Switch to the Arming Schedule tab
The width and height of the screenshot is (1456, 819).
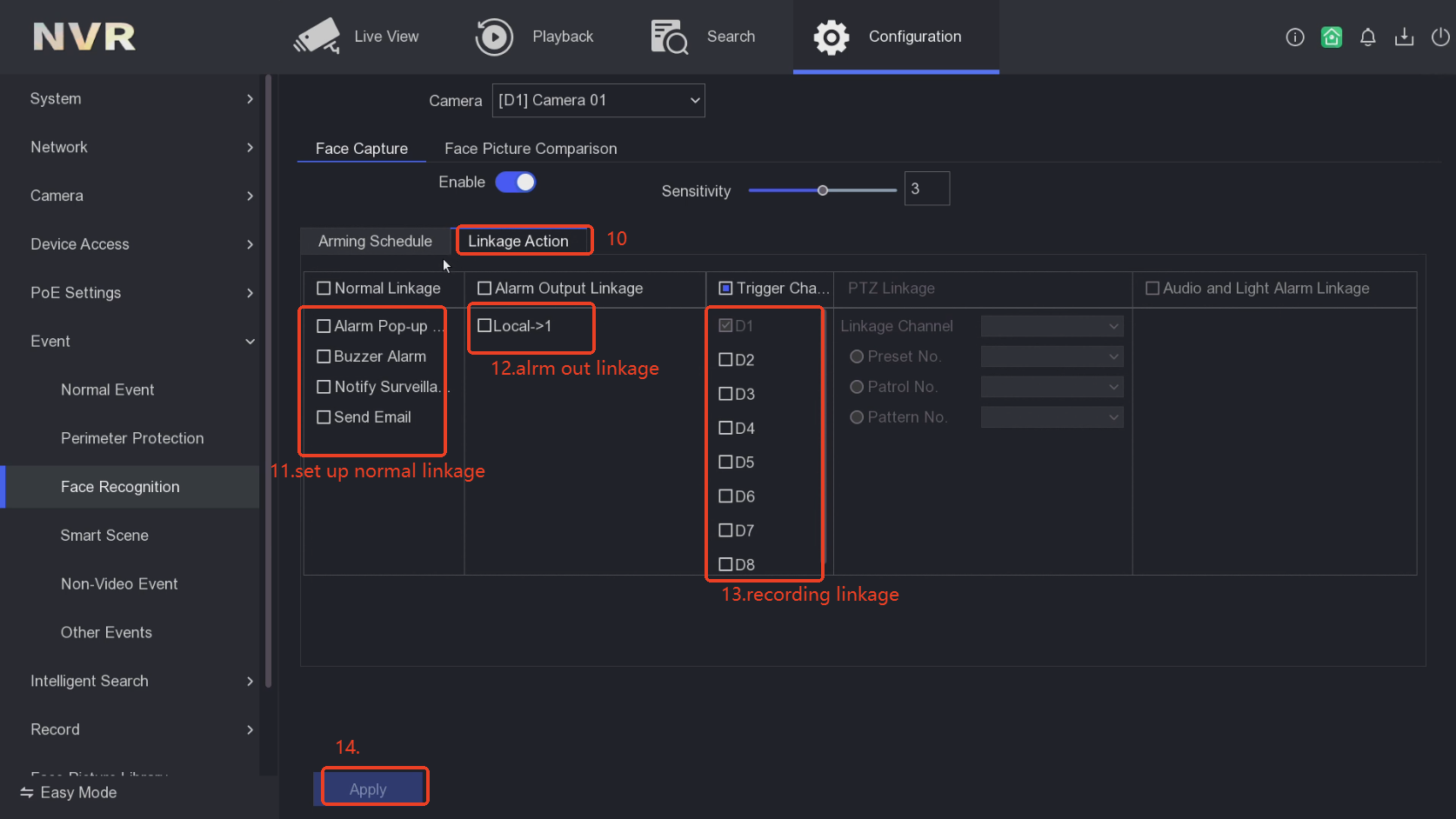point(375,241)
